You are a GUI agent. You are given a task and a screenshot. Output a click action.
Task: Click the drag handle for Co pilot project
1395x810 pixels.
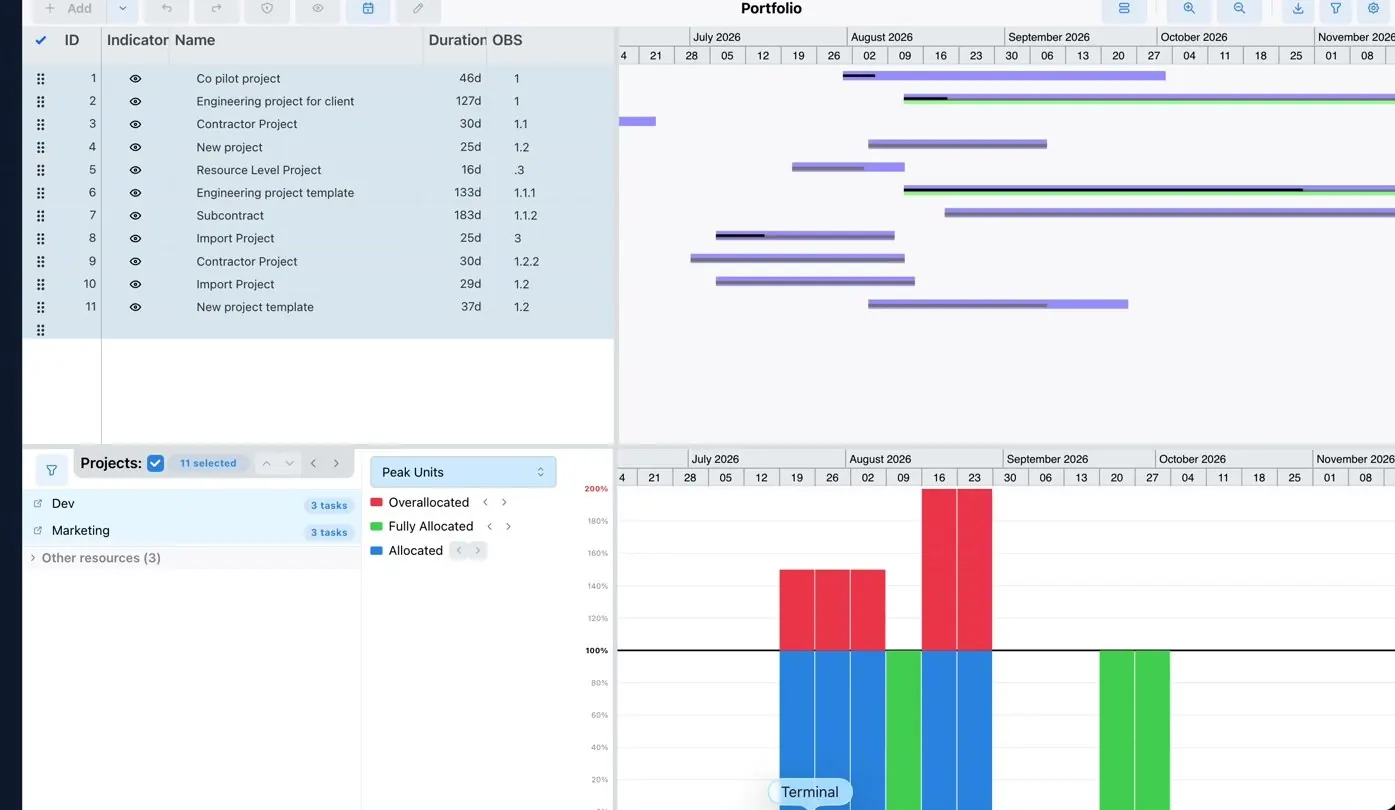pos(41,79)
